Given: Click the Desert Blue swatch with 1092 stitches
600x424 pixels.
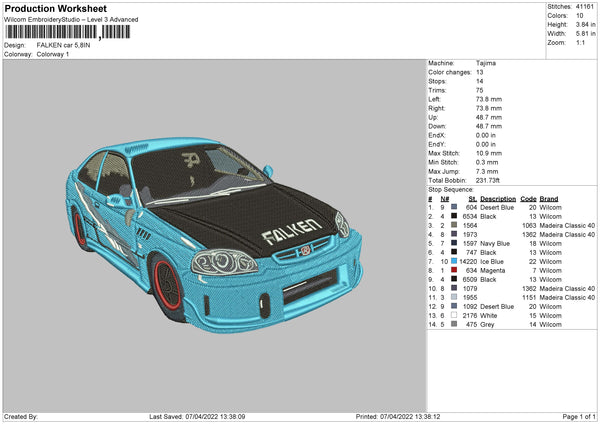Looking at the screenshot, I should [x=454, y=306].
